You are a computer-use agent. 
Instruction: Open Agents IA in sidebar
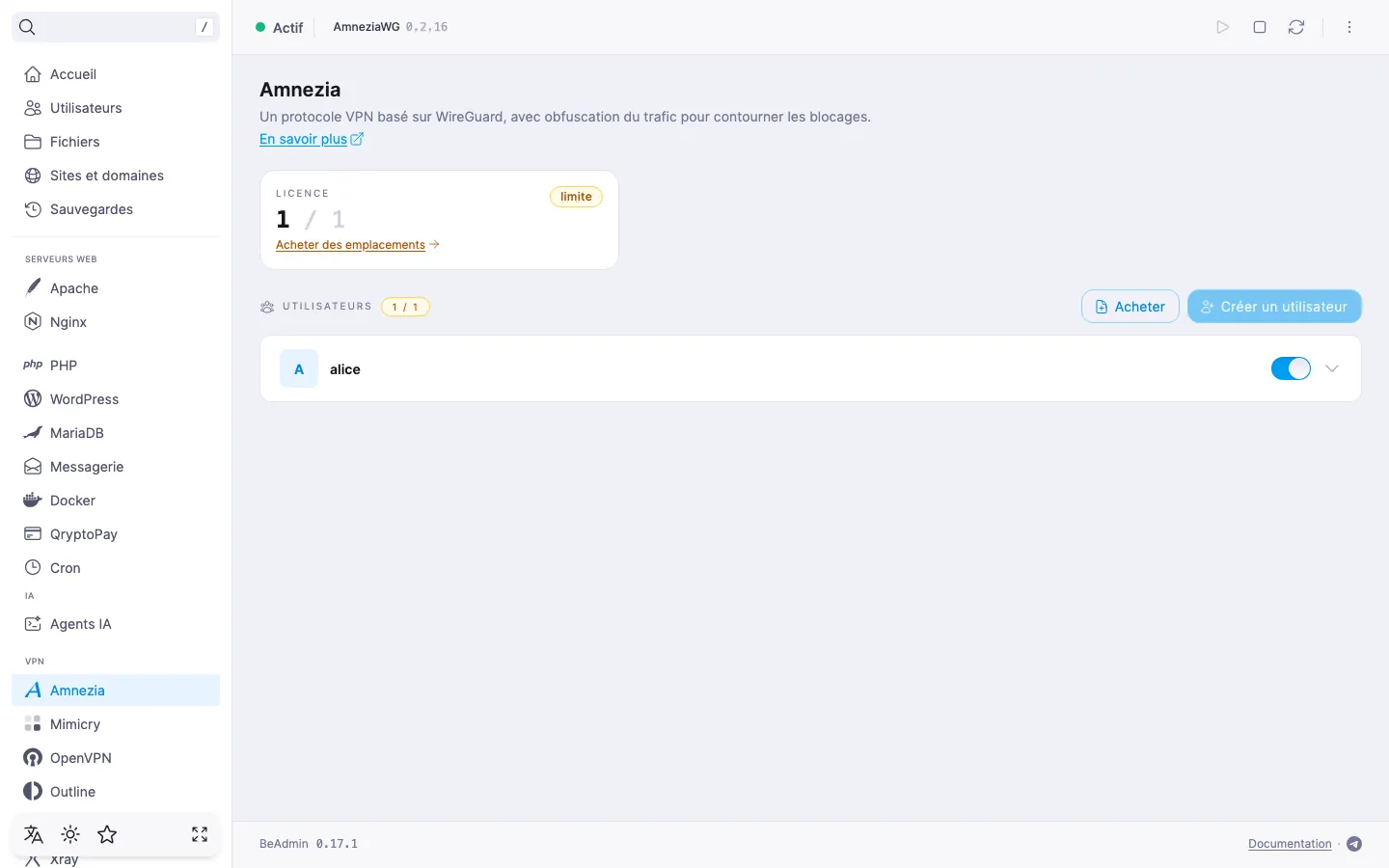[116, 624]
